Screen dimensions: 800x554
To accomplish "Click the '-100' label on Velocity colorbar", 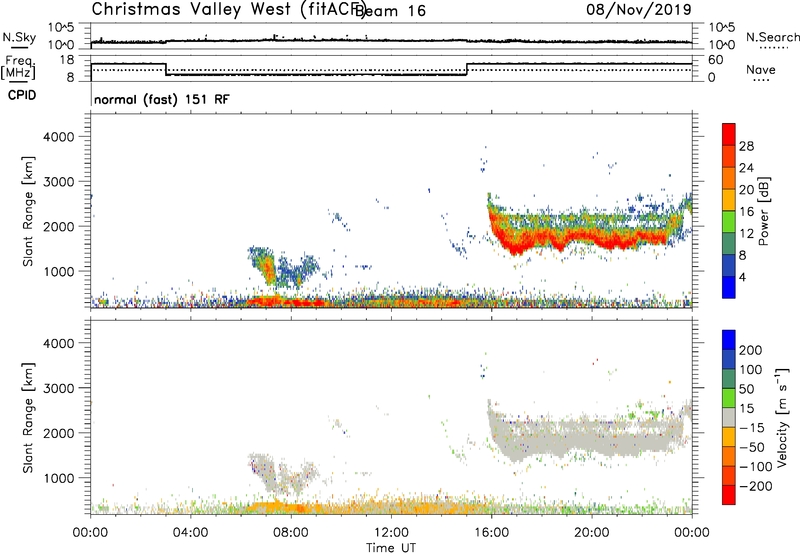I will pos(756,467).
